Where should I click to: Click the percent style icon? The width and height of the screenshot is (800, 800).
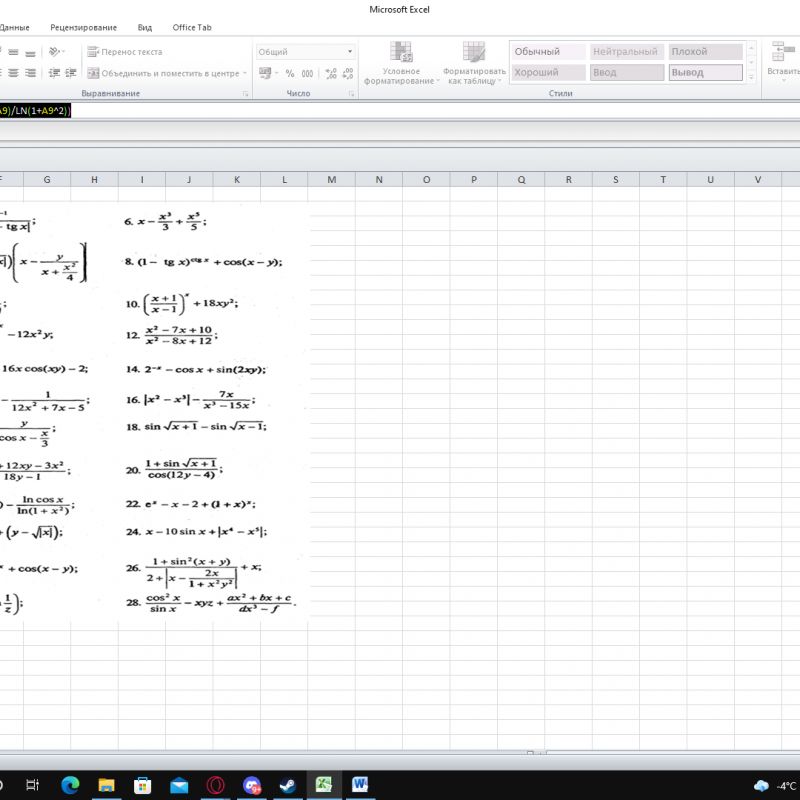point(290,73)
